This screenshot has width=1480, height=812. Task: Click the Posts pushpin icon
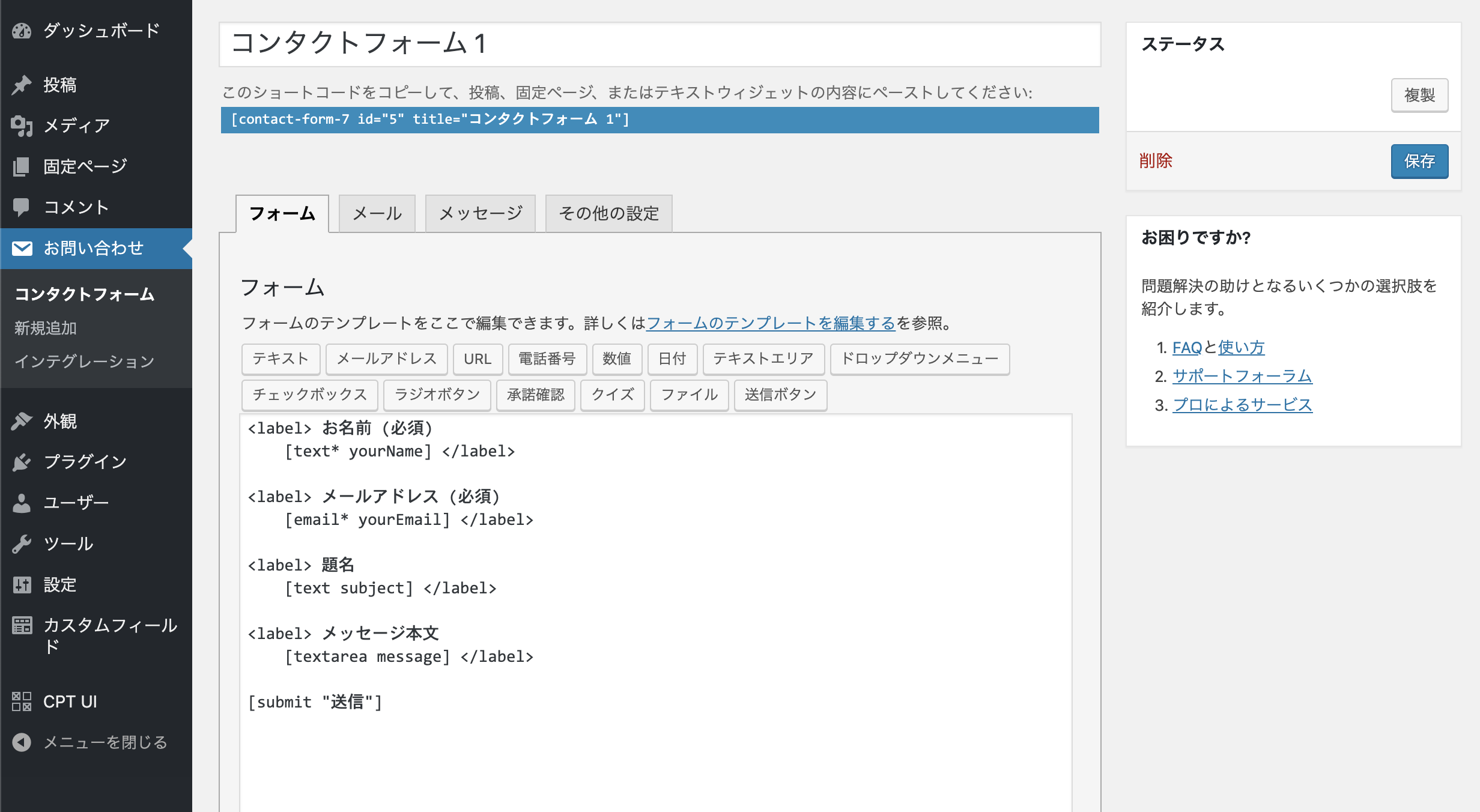click(x=20, y=85)
